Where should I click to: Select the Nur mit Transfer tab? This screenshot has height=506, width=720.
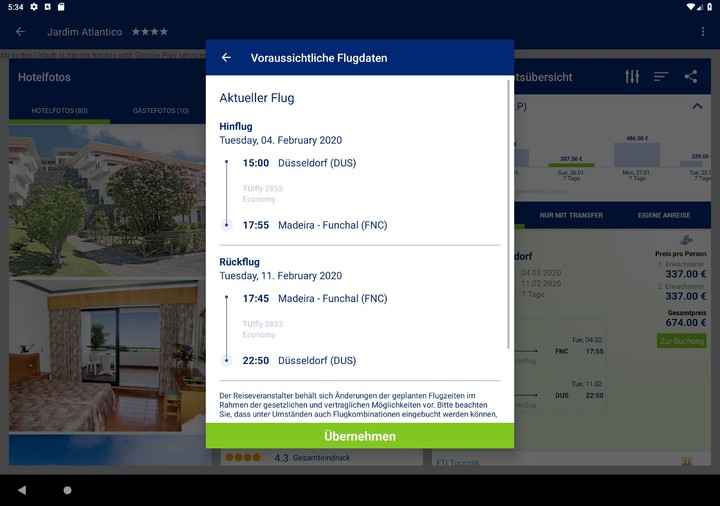571,215
